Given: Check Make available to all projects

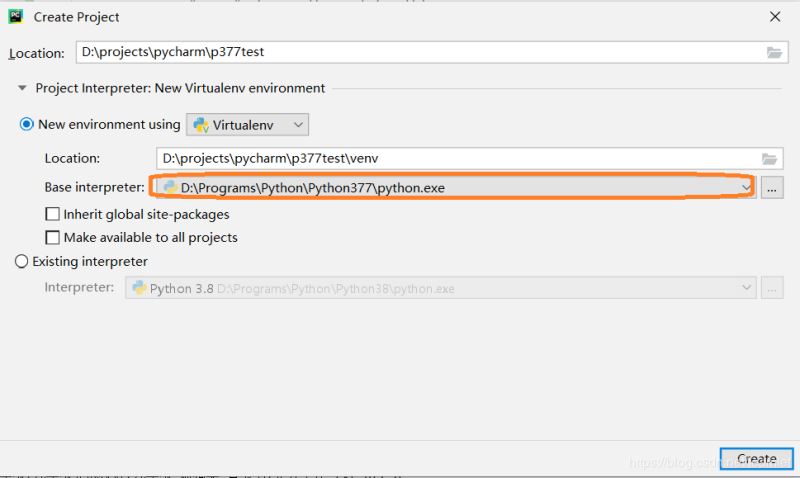Looking at the screenshot, I should click(53, 238).
